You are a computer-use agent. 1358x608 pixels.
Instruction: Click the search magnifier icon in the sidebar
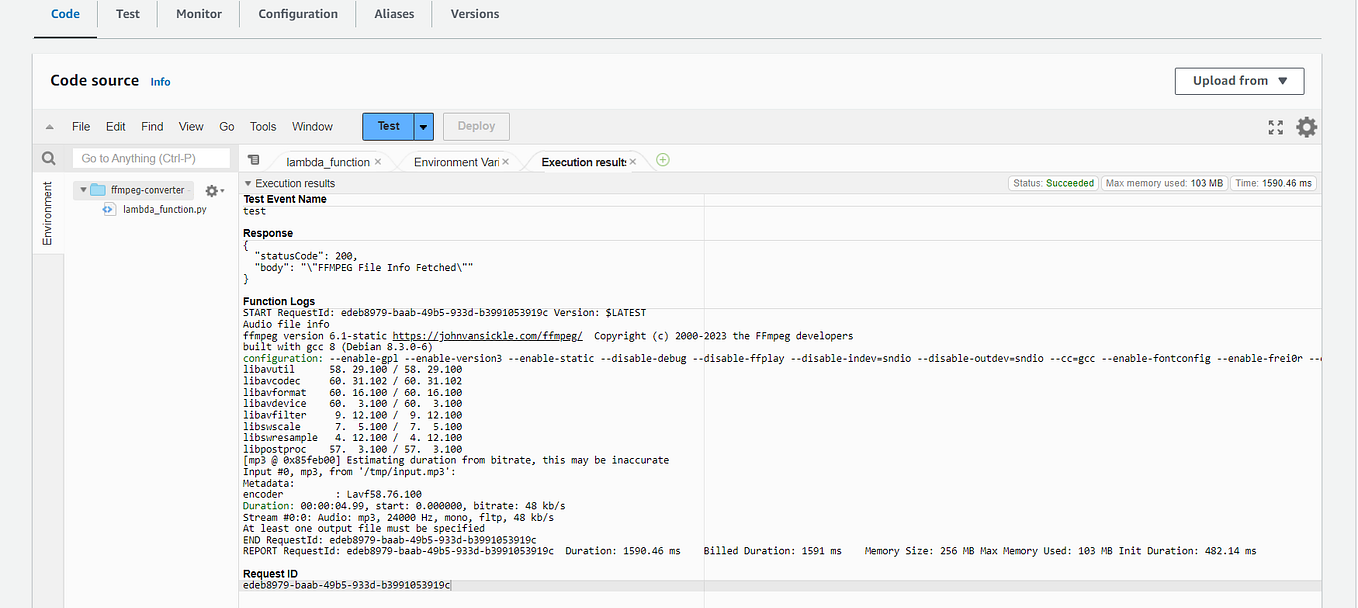48,157
